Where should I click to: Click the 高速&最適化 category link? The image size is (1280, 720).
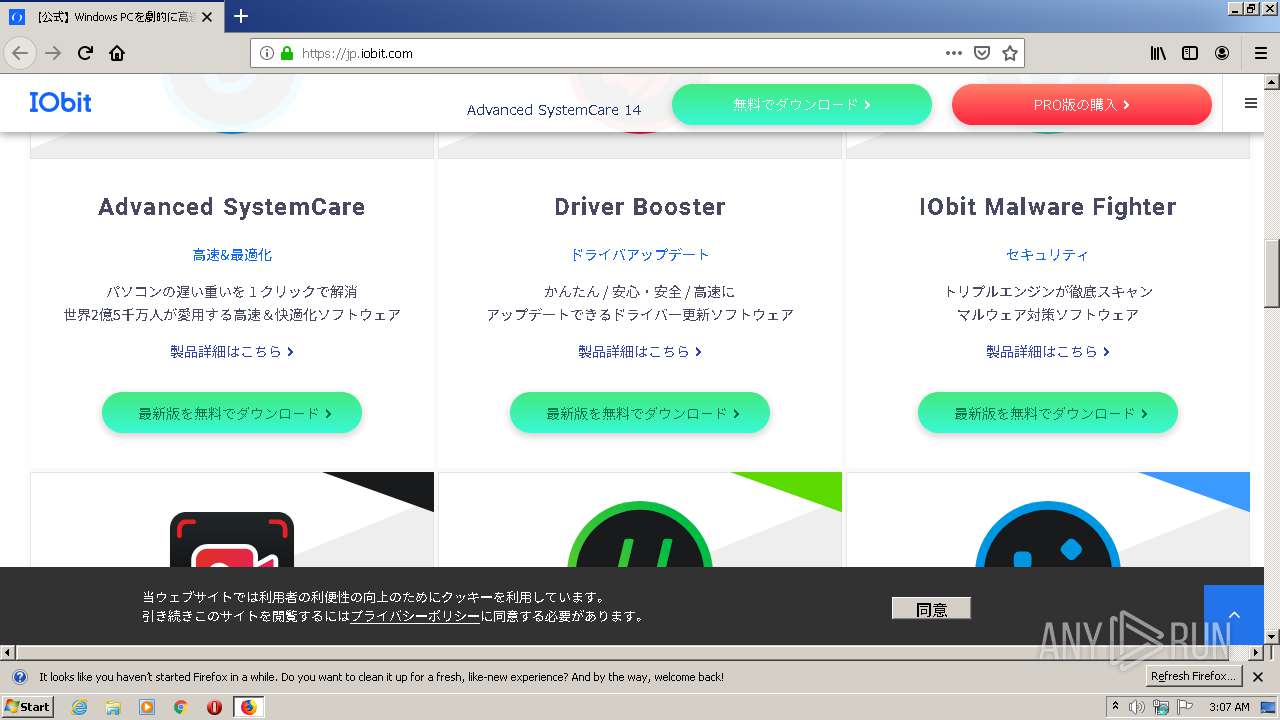232,255
